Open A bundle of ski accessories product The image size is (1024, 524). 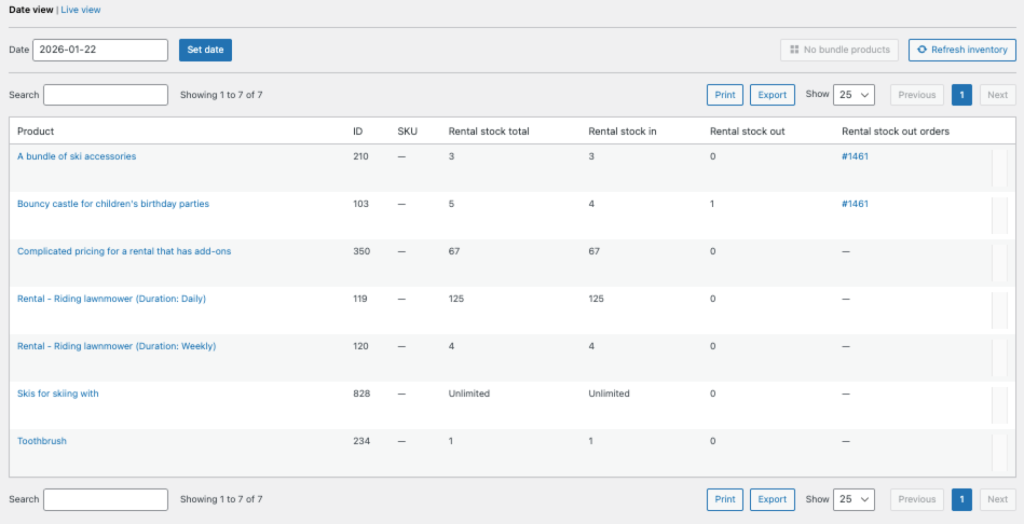76,156
